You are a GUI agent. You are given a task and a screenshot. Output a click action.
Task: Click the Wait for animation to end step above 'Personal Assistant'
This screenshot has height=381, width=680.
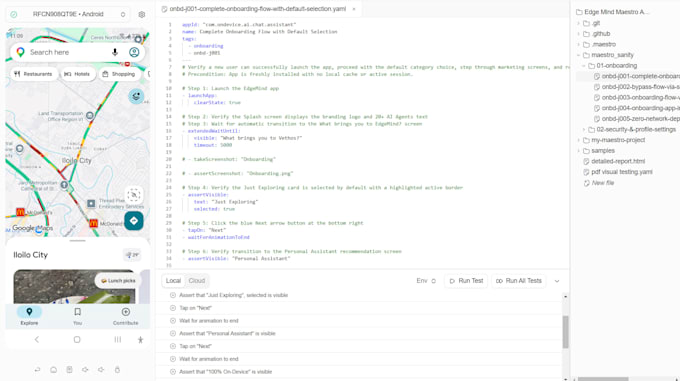coord(360,321)
